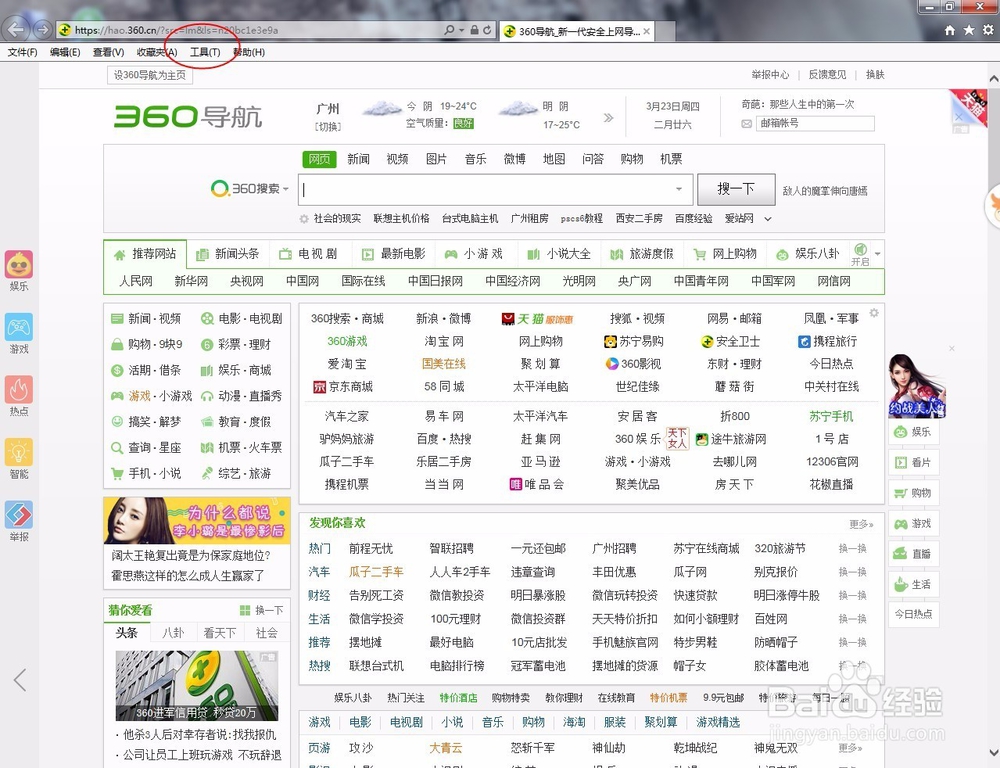
Task: Close the 约战美人 floating ad
Action: point(951,348)
